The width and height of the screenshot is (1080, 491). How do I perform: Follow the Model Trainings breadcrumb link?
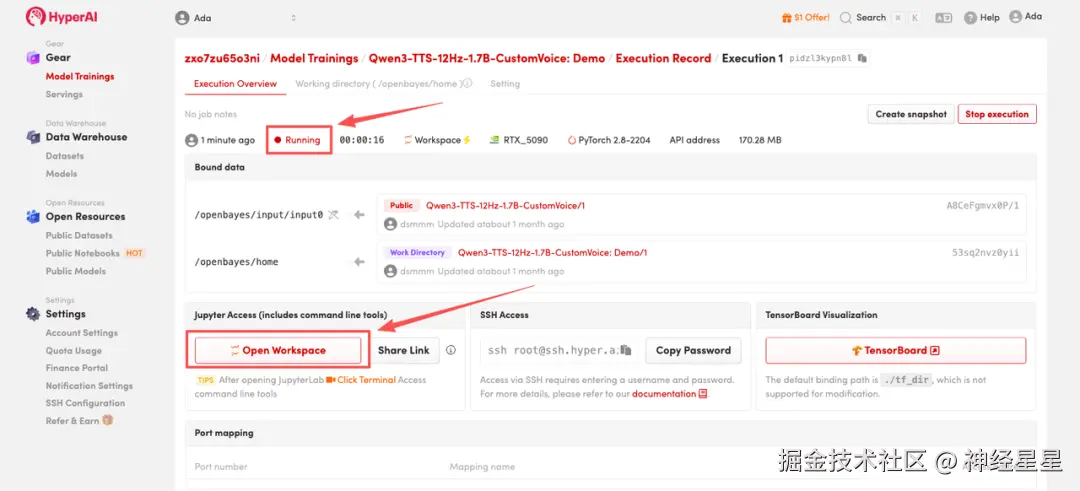click(314, 59)
